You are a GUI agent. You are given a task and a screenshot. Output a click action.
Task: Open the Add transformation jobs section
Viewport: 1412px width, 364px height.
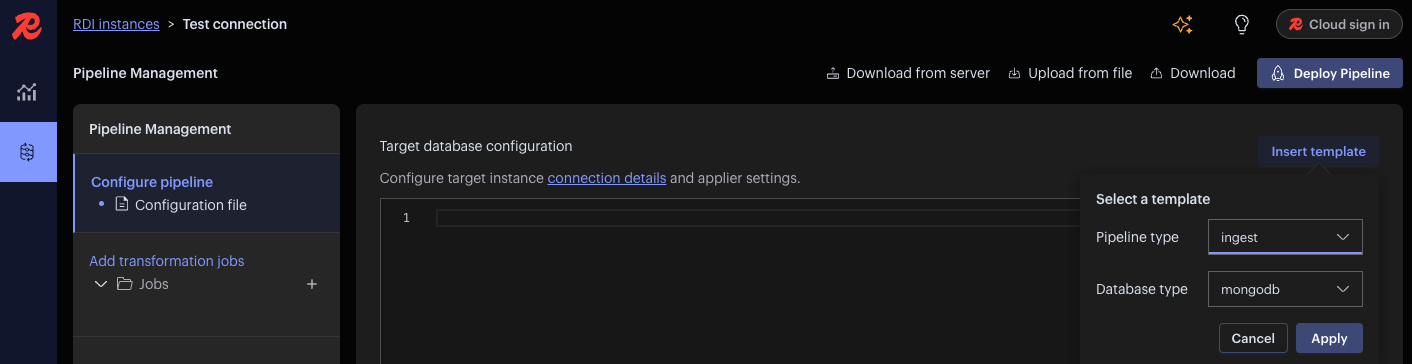[167, 261]
